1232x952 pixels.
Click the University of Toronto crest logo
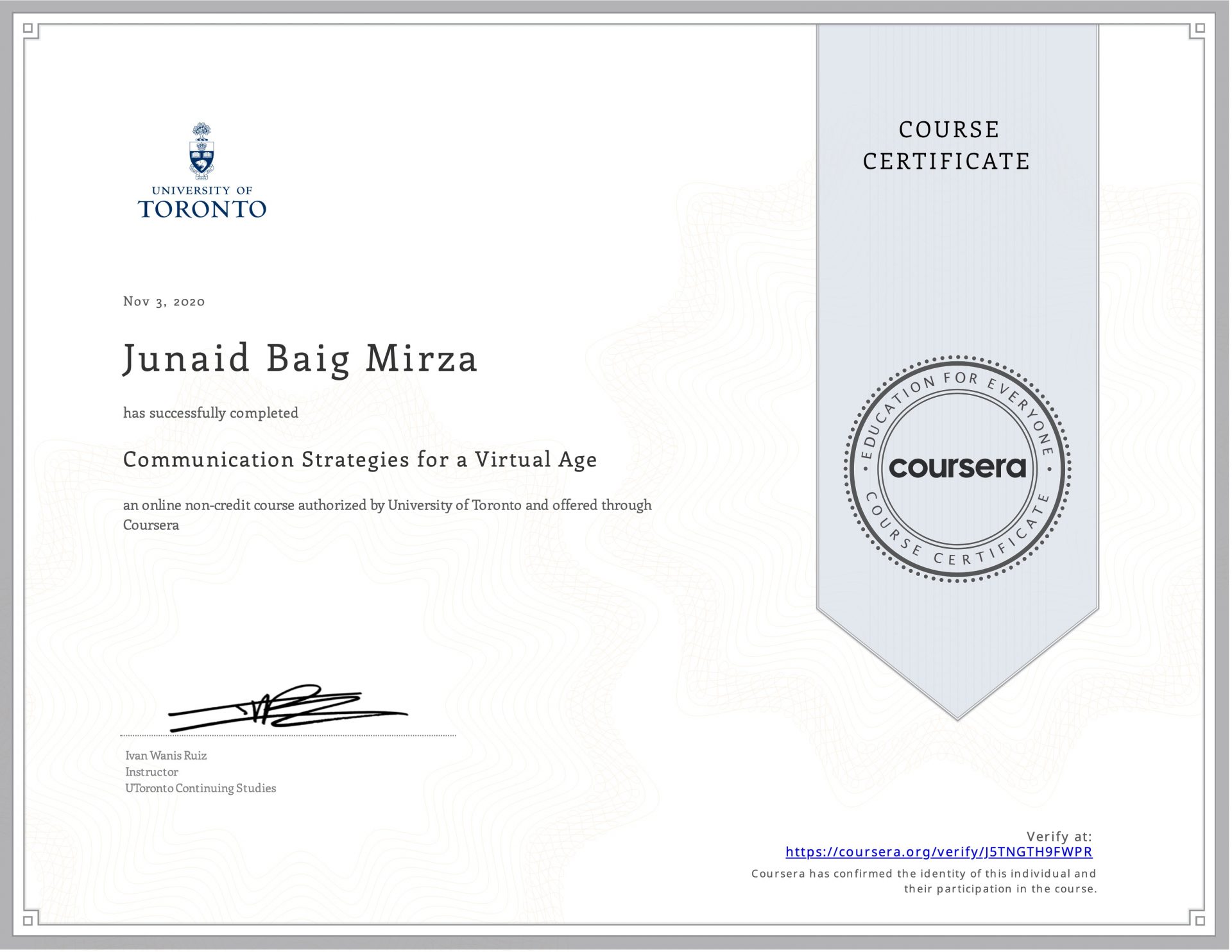[201, 151]
